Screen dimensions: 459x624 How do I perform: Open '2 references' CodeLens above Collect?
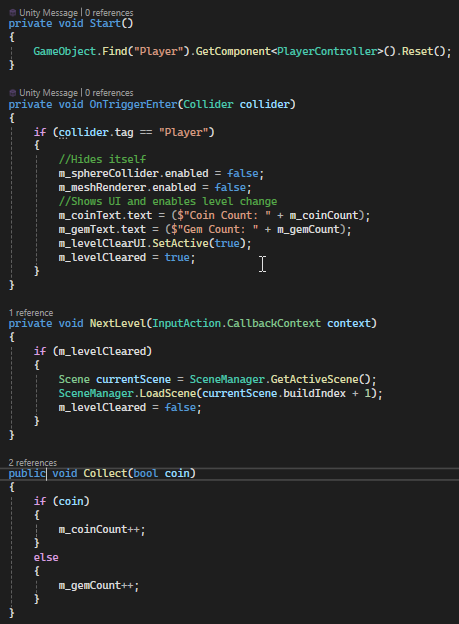[33, 463]
